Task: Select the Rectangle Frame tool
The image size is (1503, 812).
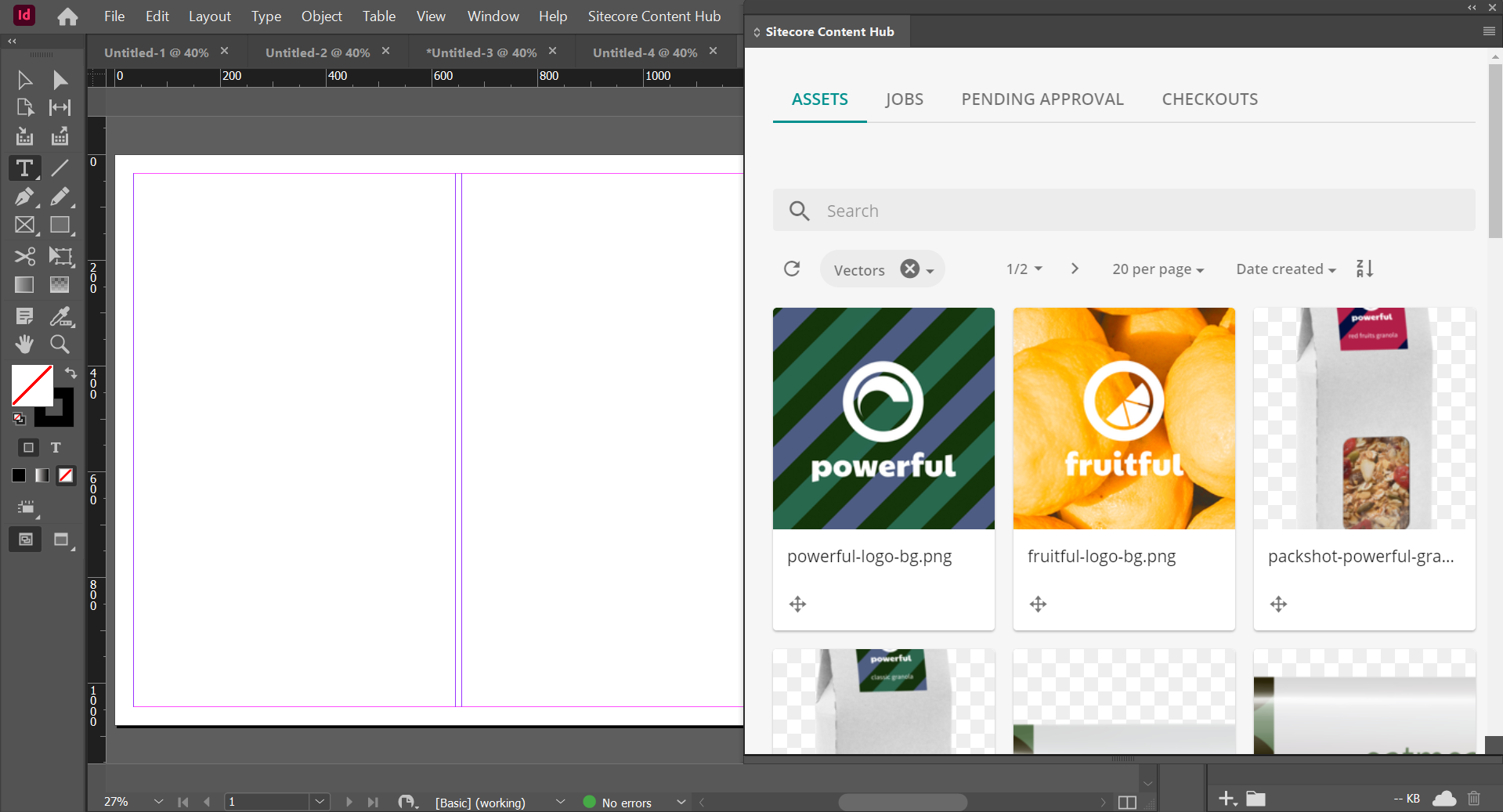Action: [x=24, y=225]
